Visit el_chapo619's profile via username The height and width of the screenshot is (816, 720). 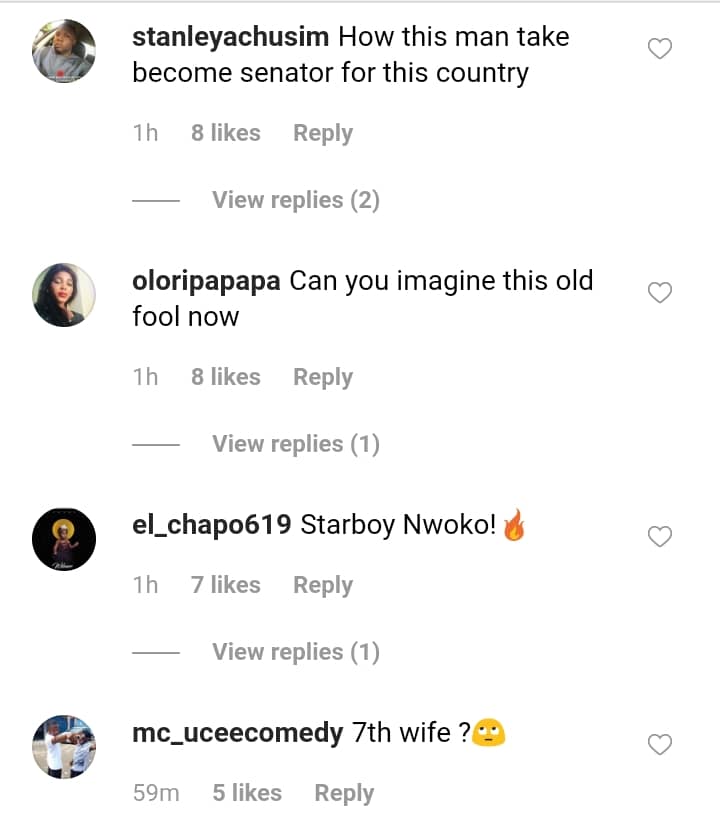[x=211, y=525]
